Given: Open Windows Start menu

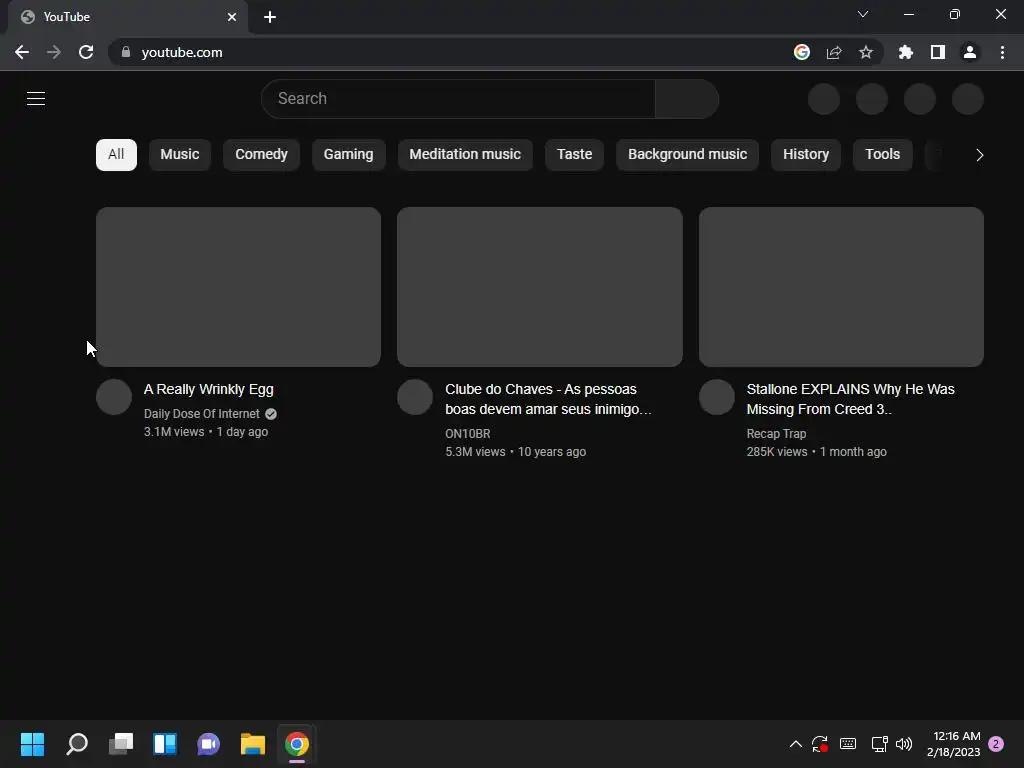Looking at the screenshot, I should pyautogui.click(x=33, y=744).
